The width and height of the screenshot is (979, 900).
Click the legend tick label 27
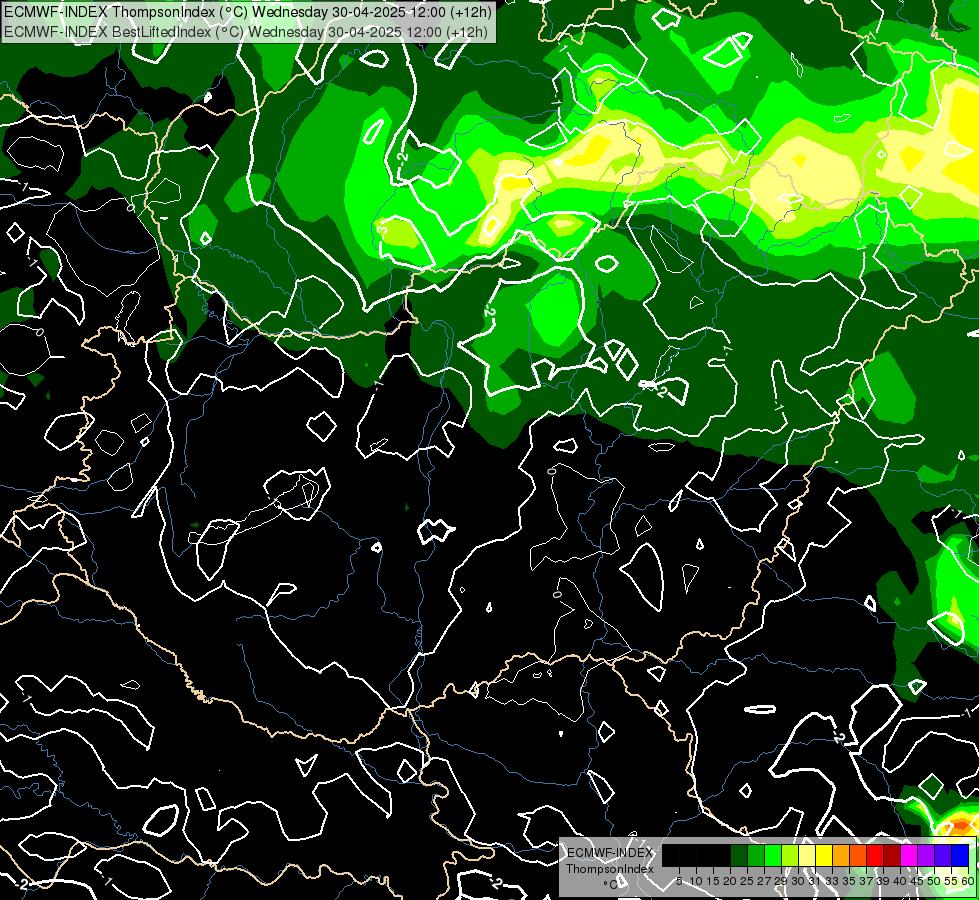click(x=764, y=881)
